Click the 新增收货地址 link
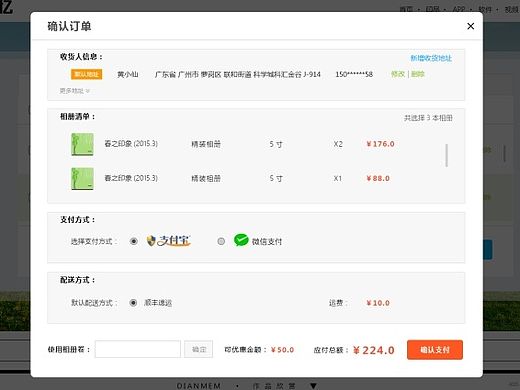This screenshot has width=520, height=390. [x=431, y=58]
